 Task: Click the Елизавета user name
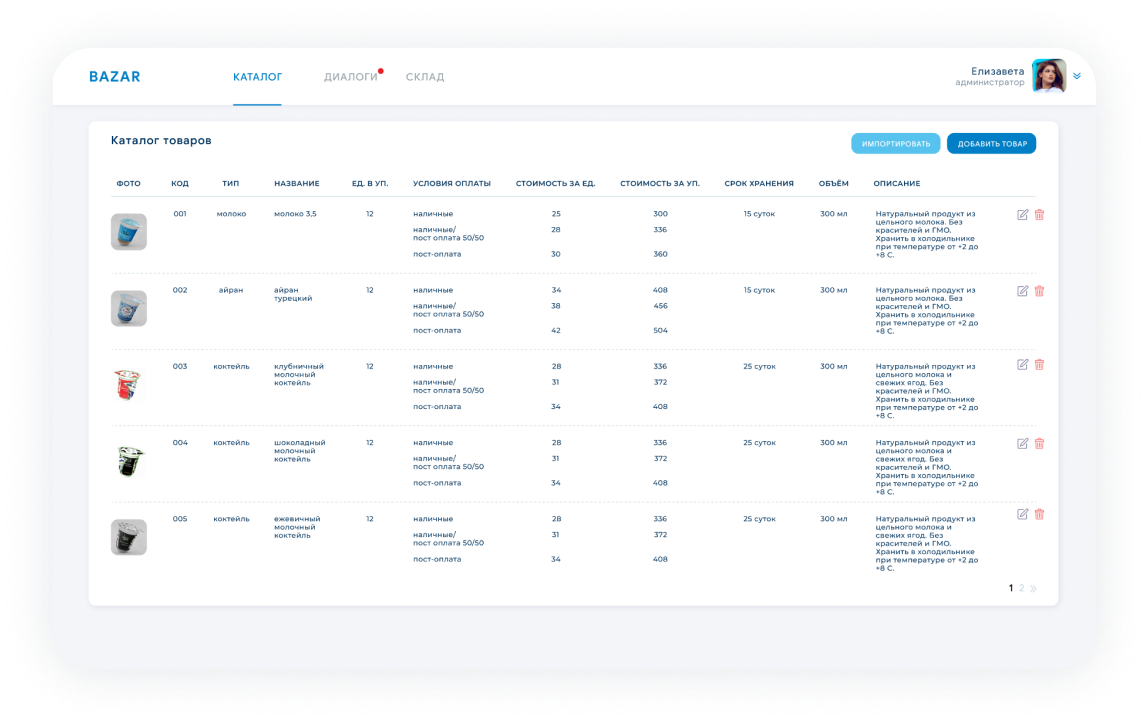point(997,71)
